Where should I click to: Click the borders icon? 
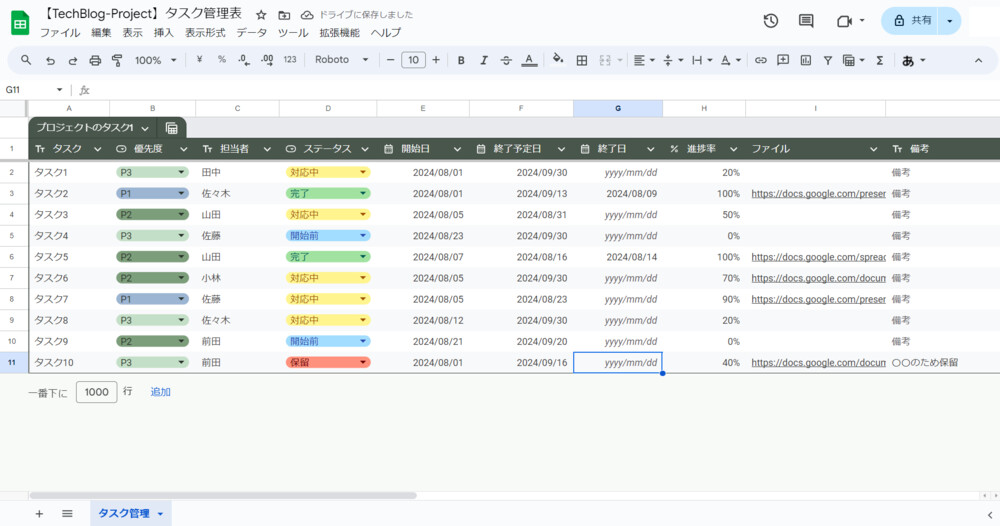[582, 60]
